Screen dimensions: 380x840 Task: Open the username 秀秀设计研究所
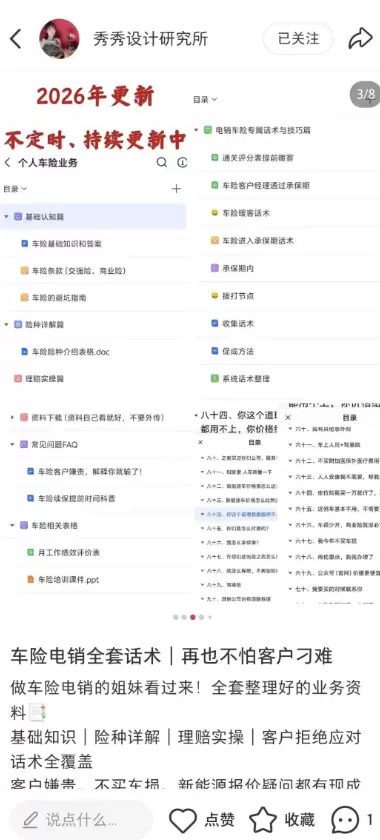(150, 39)
